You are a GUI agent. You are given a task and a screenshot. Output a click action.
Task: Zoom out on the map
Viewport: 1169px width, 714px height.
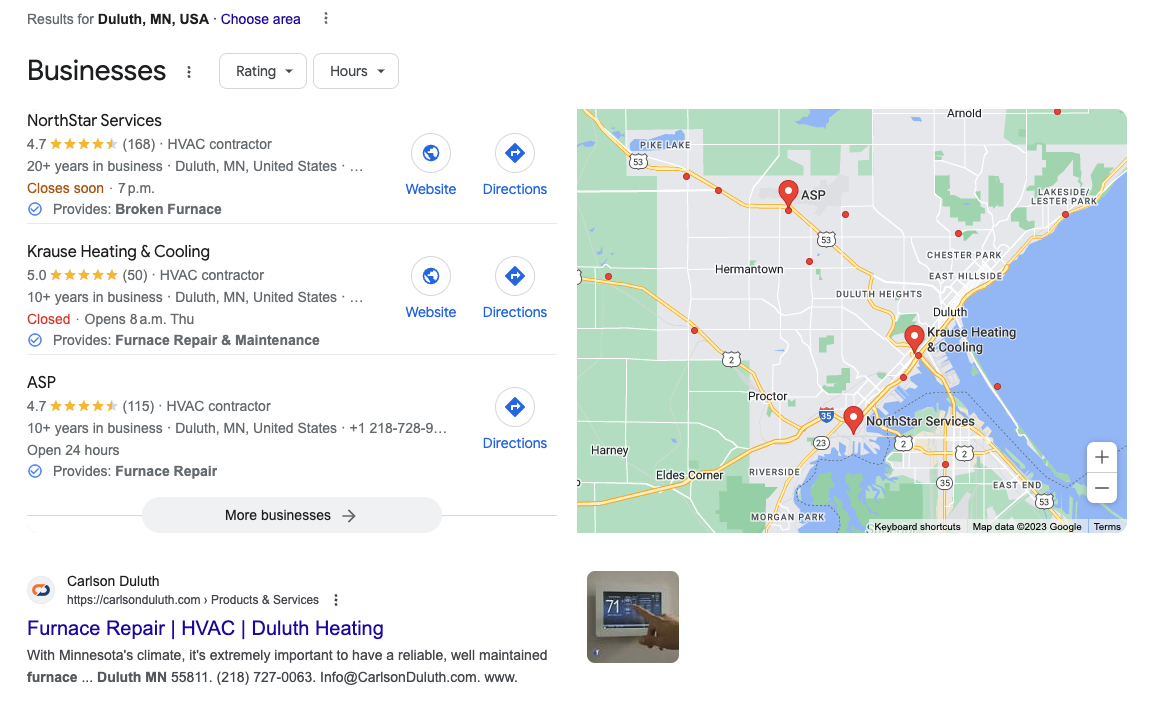click(x=1102, y=488)
